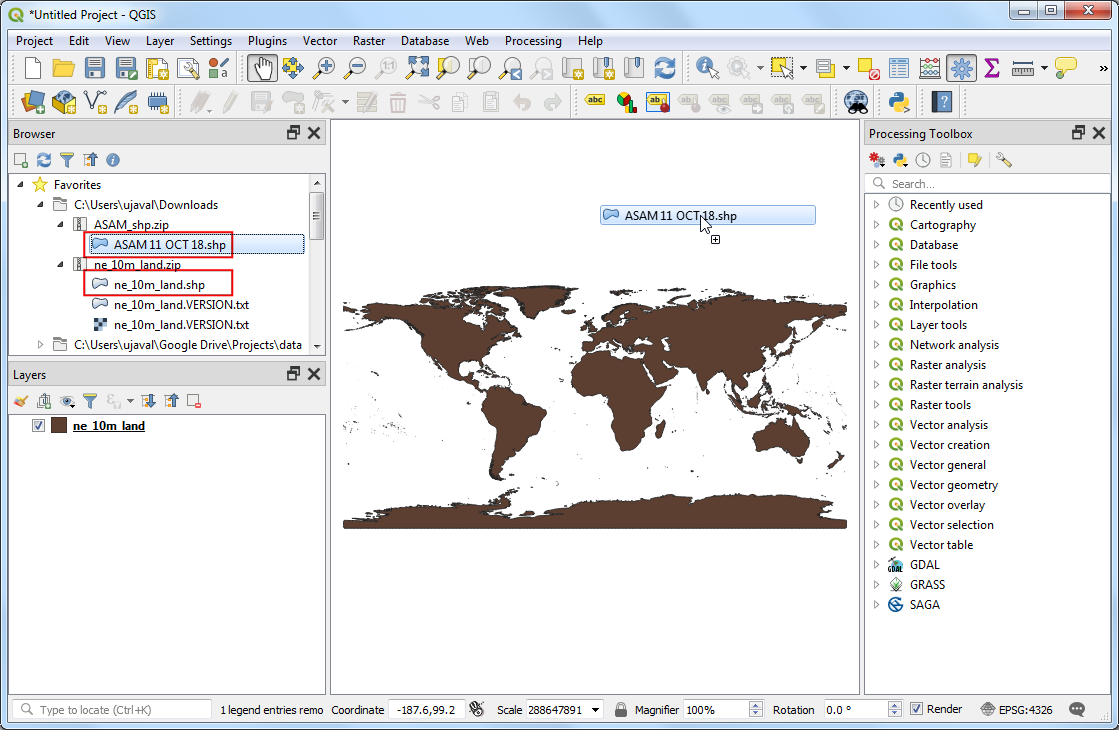1119x730 pixels.
Task: Open Statistical Summary sigma icon
Action: click(x=991, y=68)
